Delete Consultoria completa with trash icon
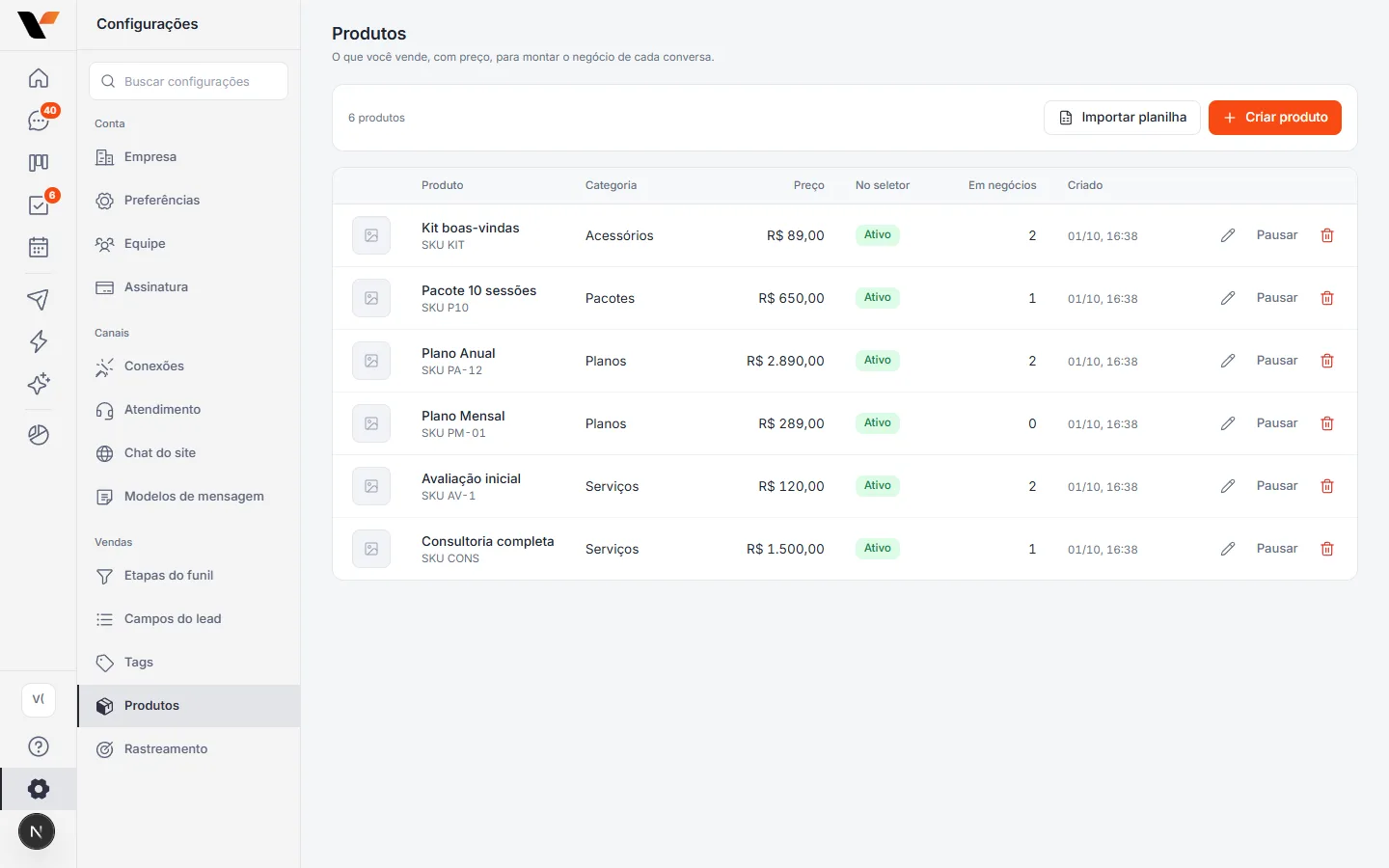This screenshot has height=868, width=1389. pos(1327,549)
